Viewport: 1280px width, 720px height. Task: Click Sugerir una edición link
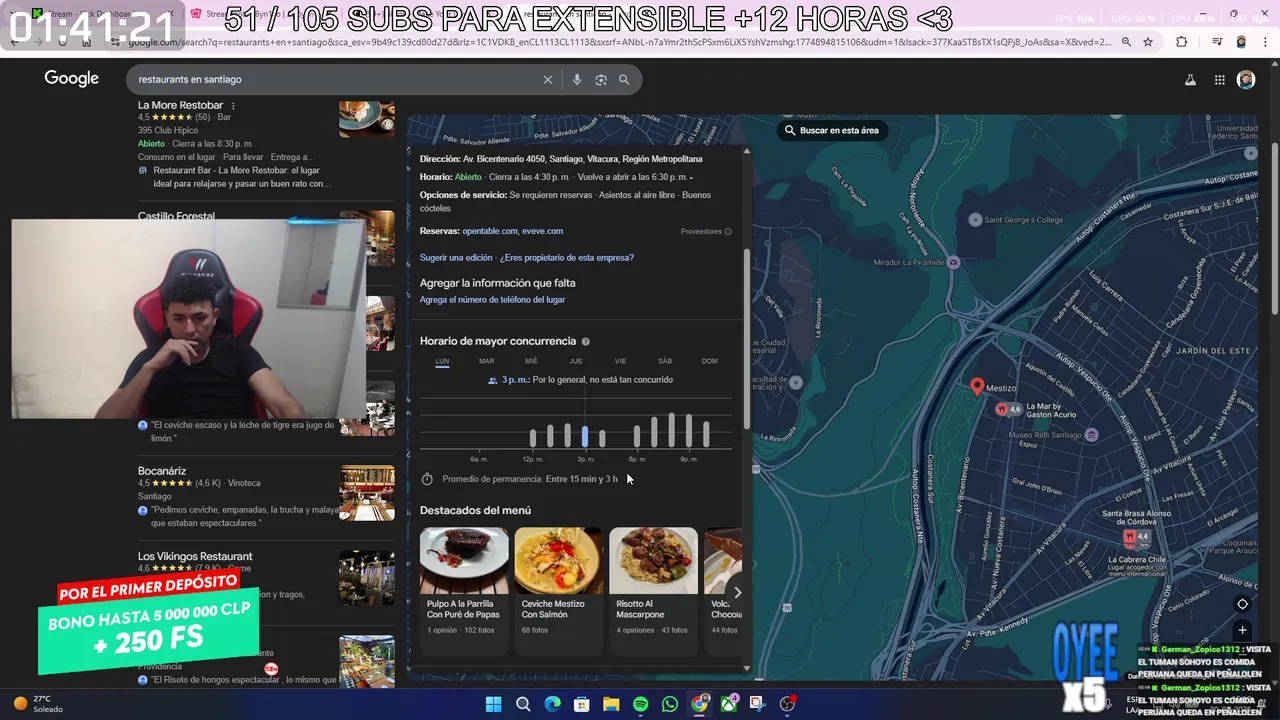456,258
